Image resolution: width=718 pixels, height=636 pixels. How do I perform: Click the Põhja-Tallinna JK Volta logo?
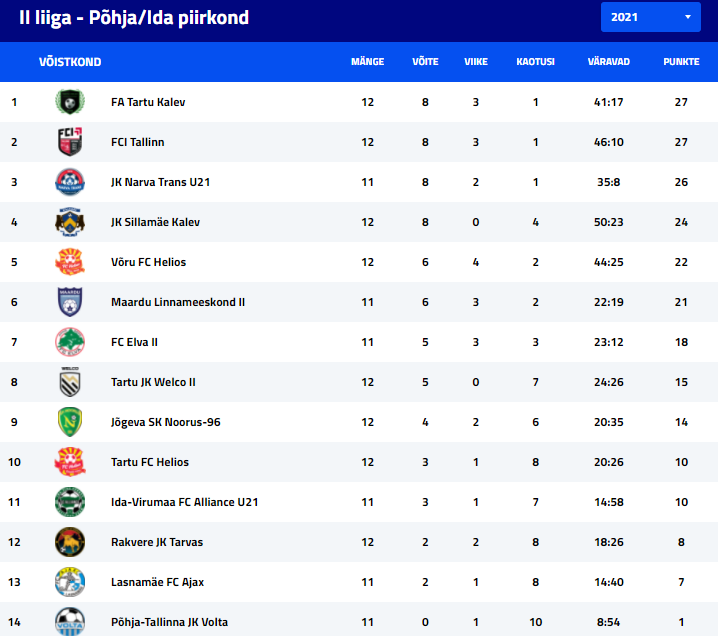[70, 621]
